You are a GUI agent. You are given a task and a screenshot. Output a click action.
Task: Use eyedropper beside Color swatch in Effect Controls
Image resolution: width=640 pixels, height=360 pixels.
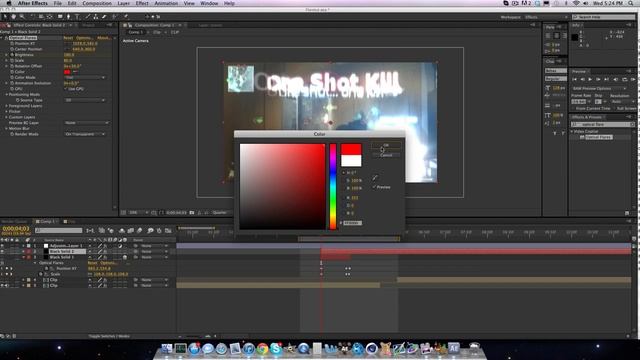(75, 72)
